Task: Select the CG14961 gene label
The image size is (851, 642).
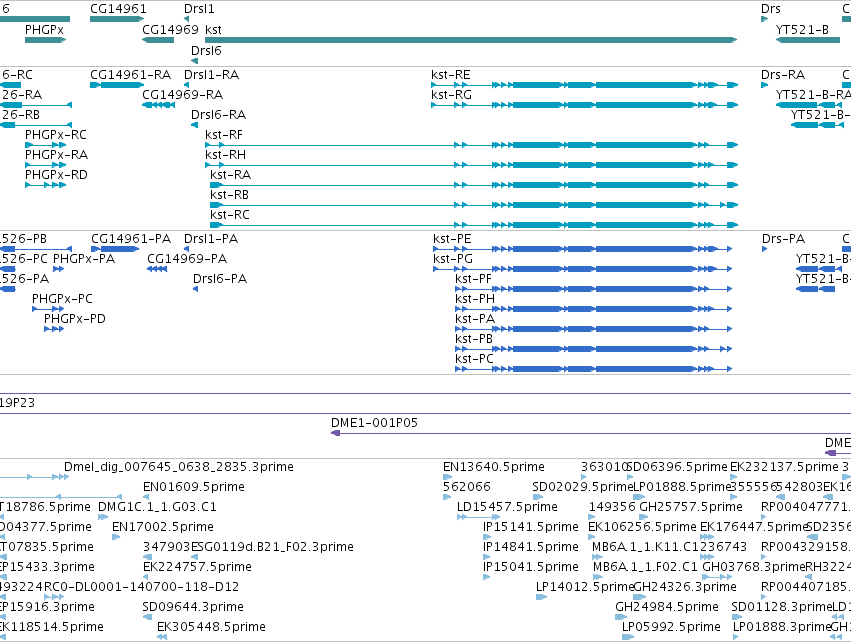Action: coord(118,9)
